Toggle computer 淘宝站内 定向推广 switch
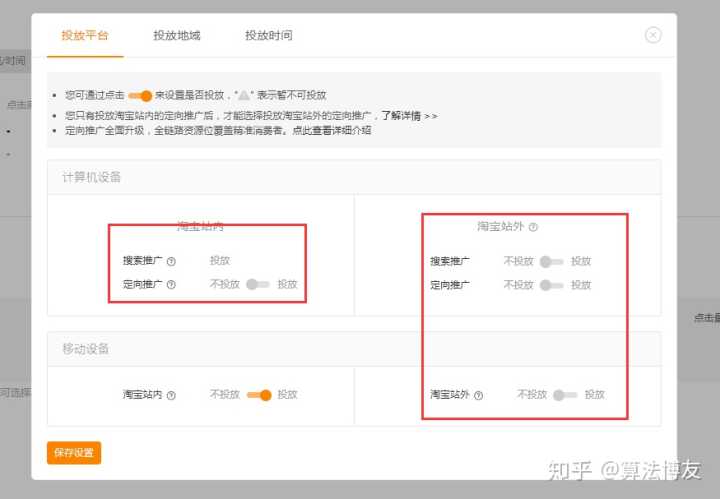This screenshot has width=720, height=499. coord(258,285)
